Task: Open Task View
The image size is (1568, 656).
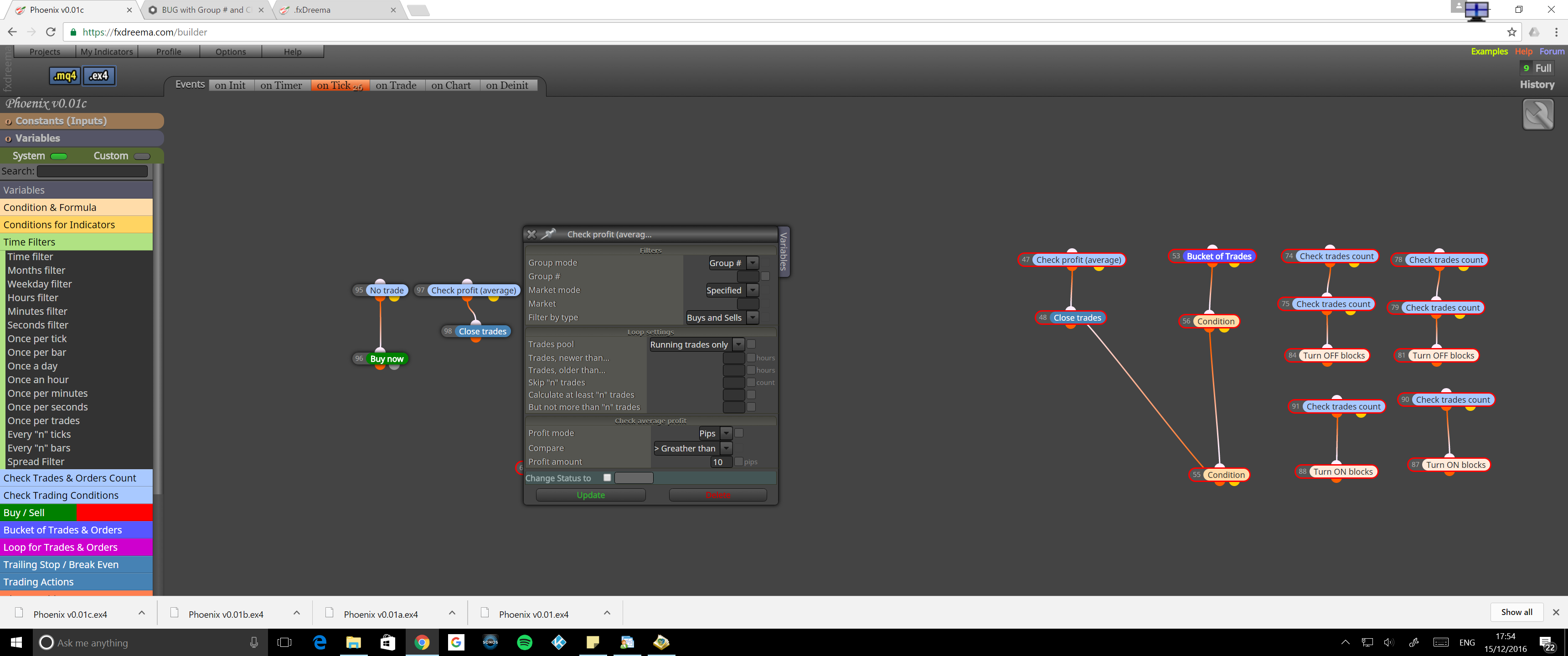Action: (x=284, y=642)
